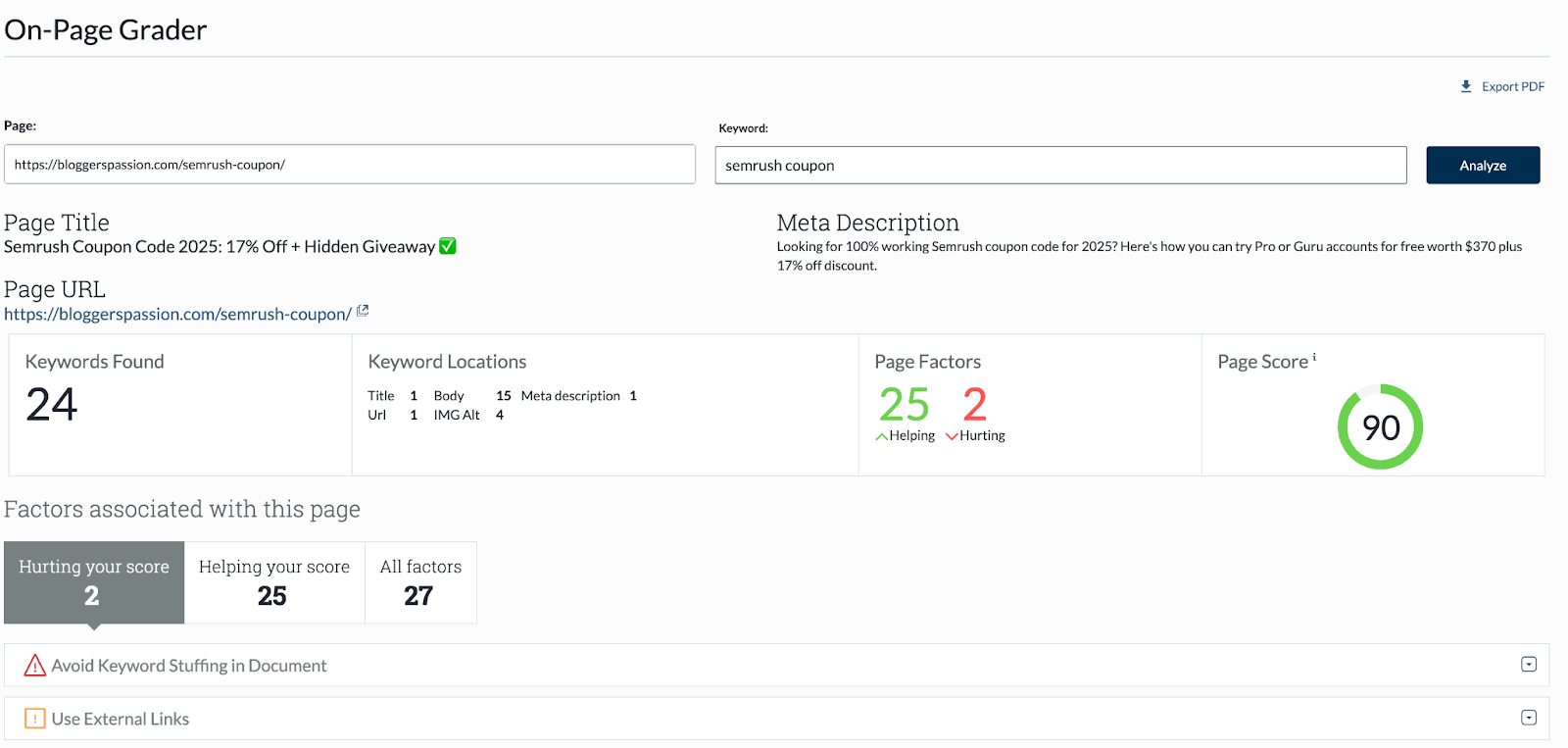Expand the Avoid Keyword Stuffing row arrow
Screen dimensions: 1568x748
pyautogui.click(x=1528, y=665)
